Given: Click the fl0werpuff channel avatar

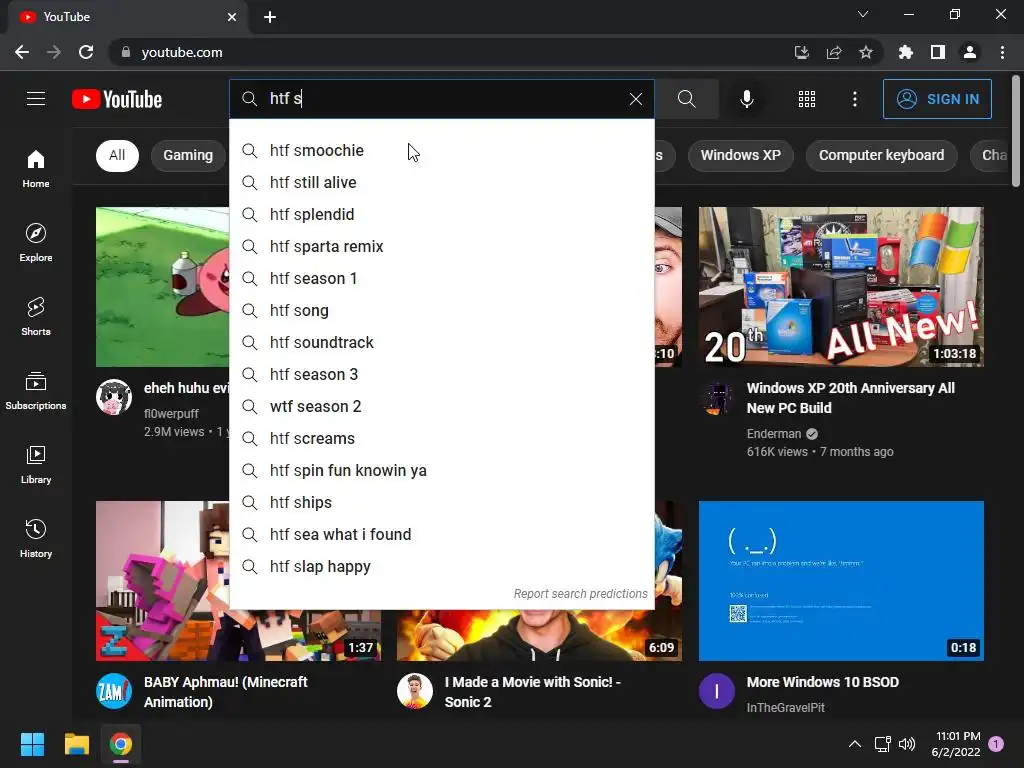Looking at the screenshot, I should pyautogui.click(x=114, y=397).
